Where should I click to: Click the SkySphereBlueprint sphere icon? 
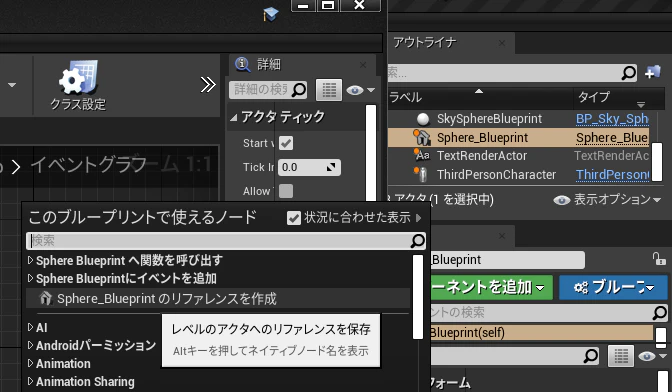click(423, 119)
